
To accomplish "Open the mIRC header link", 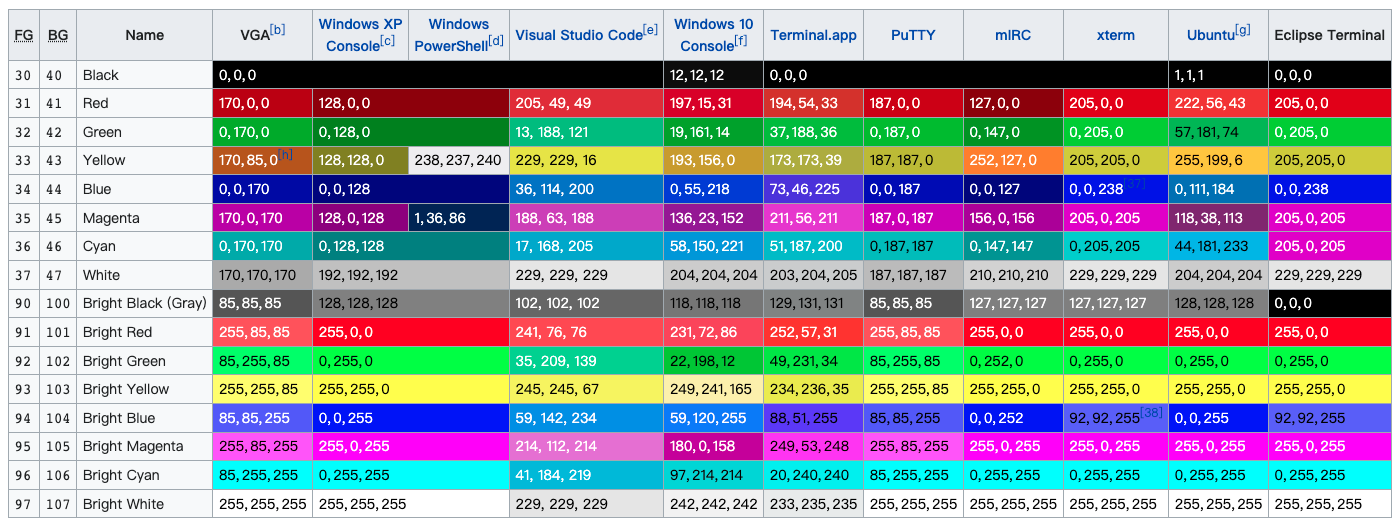I will [x=1013, y=35].
